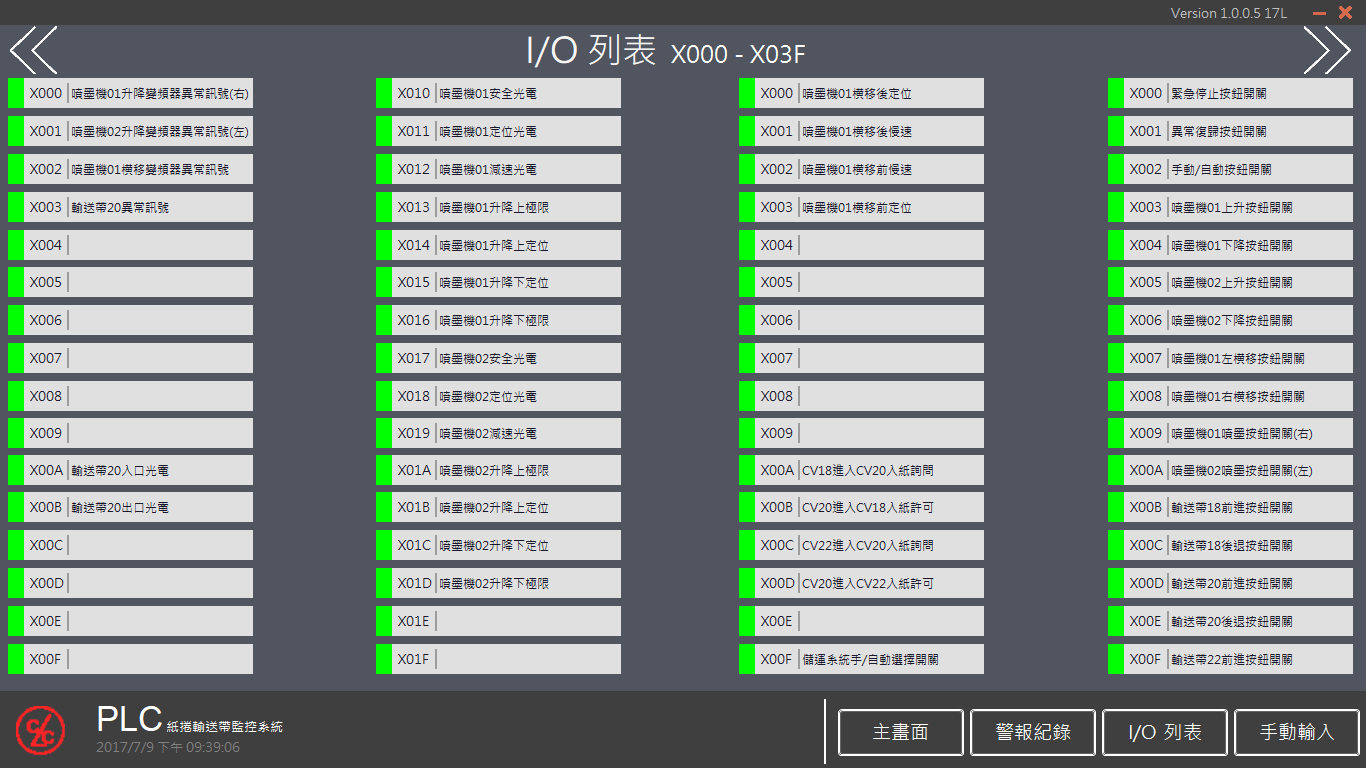This screenshot has width=1366, height=768.
Task: Select the 異常復歸按鈕開關 row
Action: pyautogui.click(x=1237, y=131)
